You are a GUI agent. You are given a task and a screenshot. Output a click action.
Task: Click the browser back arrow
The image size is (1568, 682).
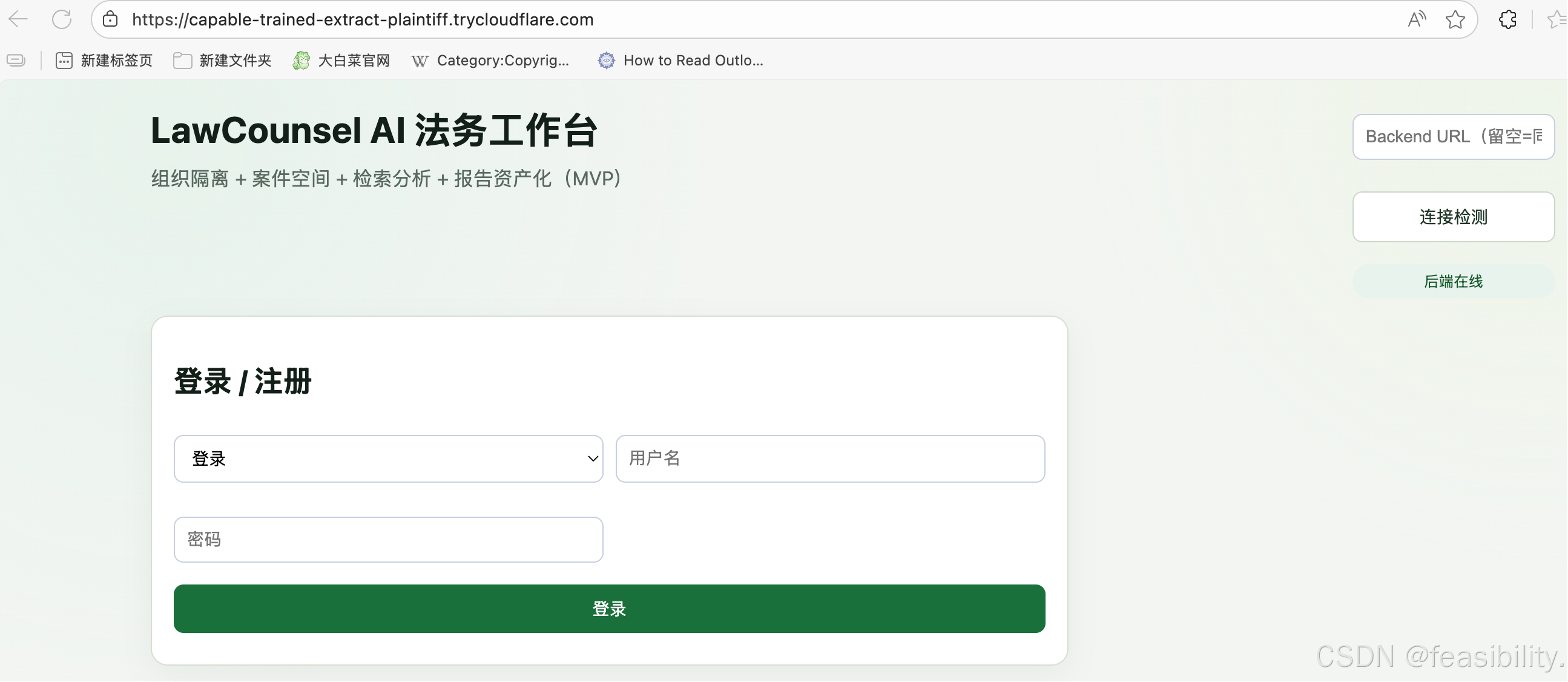[x=18, y=19]
